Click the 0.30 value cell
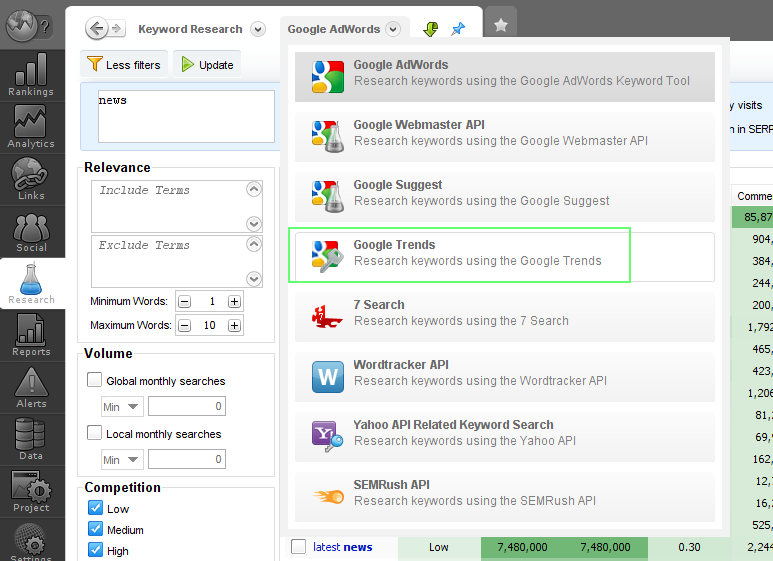773x561 pixels. pyautogui.click(x=689, y=547)
